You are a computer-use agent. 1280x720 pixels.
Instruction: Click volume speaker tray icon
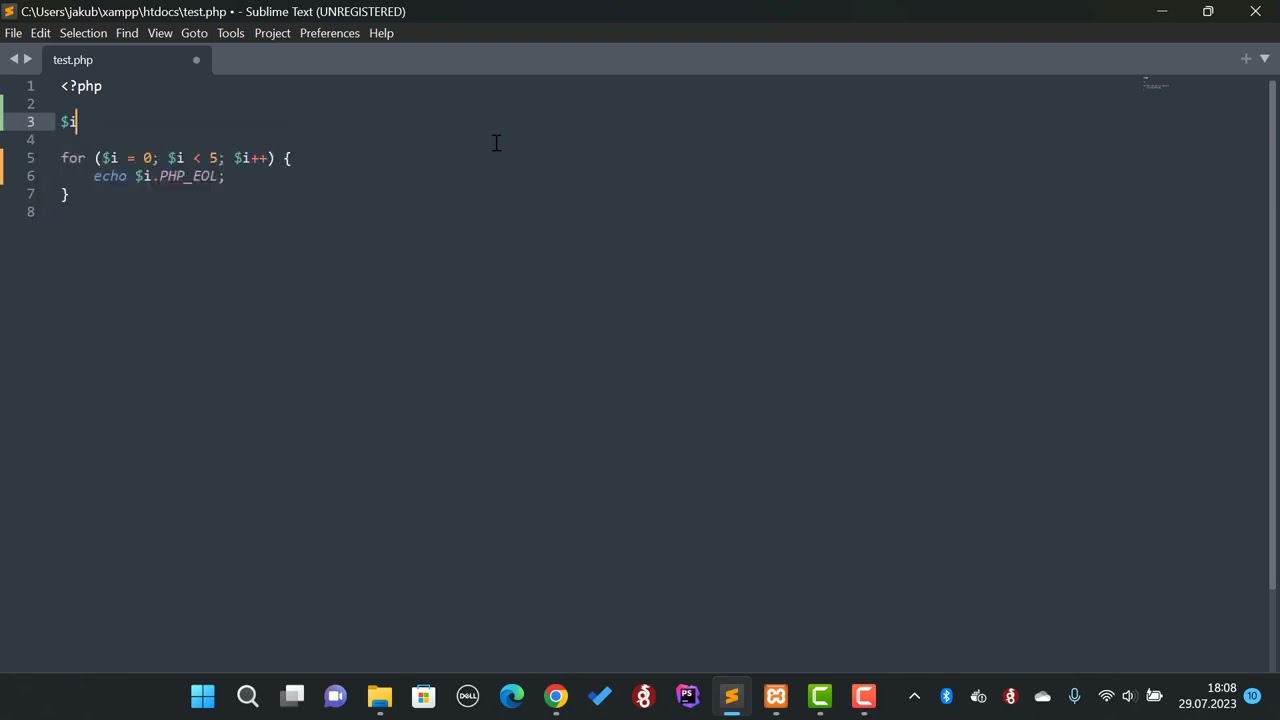pyautogui.click(x=1129, y=696)
